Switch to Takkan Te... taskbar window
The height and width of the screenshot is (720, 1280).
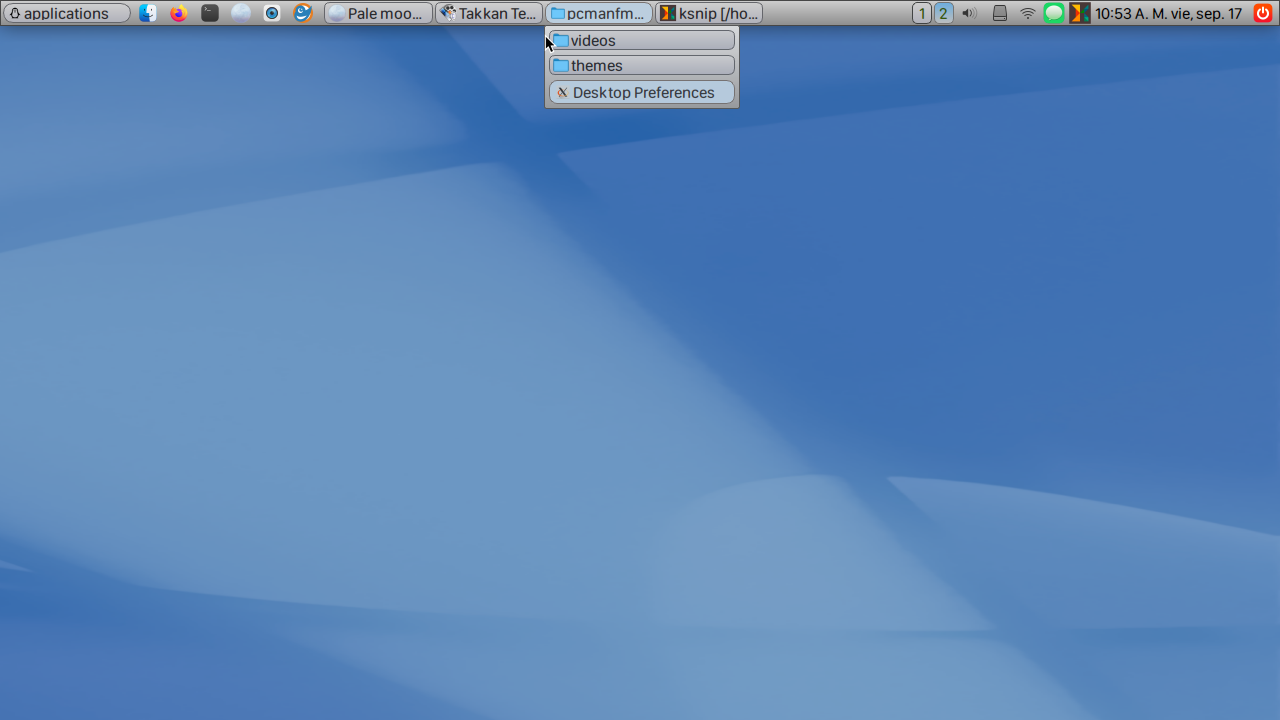coord(489,13)
